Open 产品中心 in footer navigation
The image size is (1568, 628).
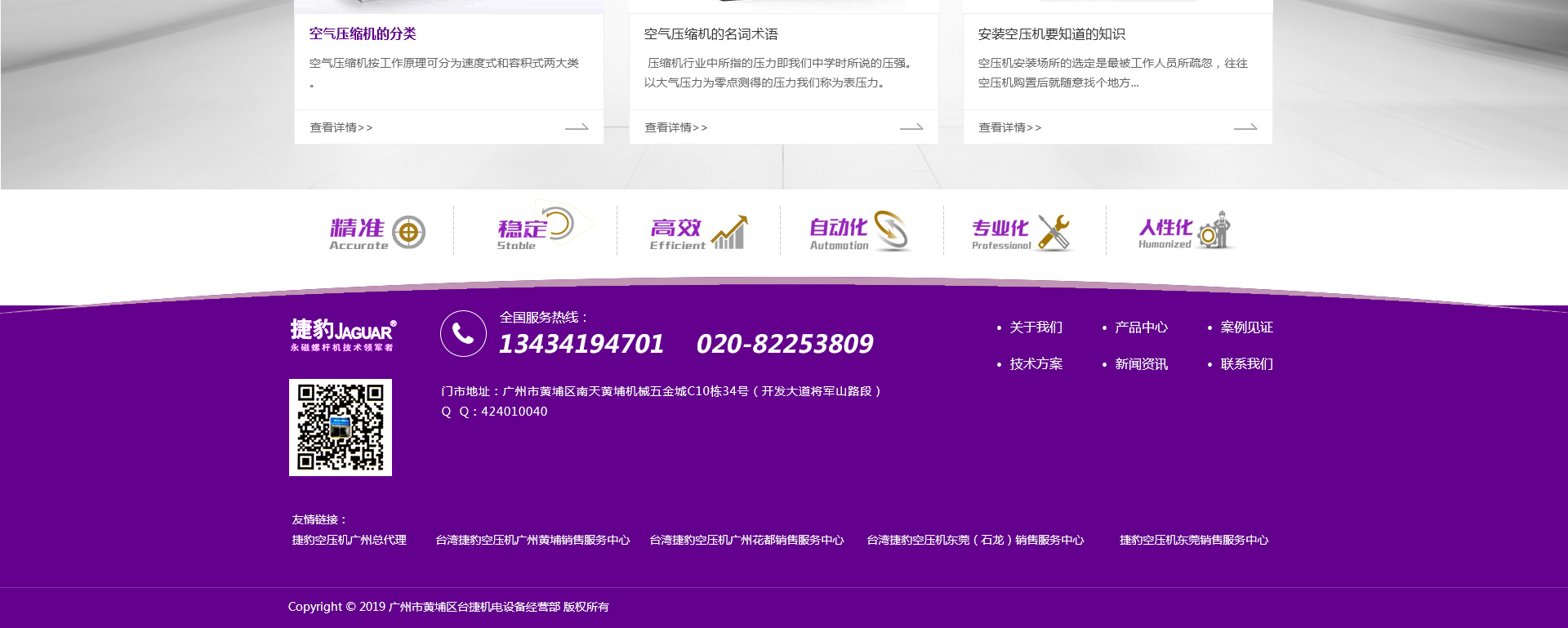[1141, 327]
